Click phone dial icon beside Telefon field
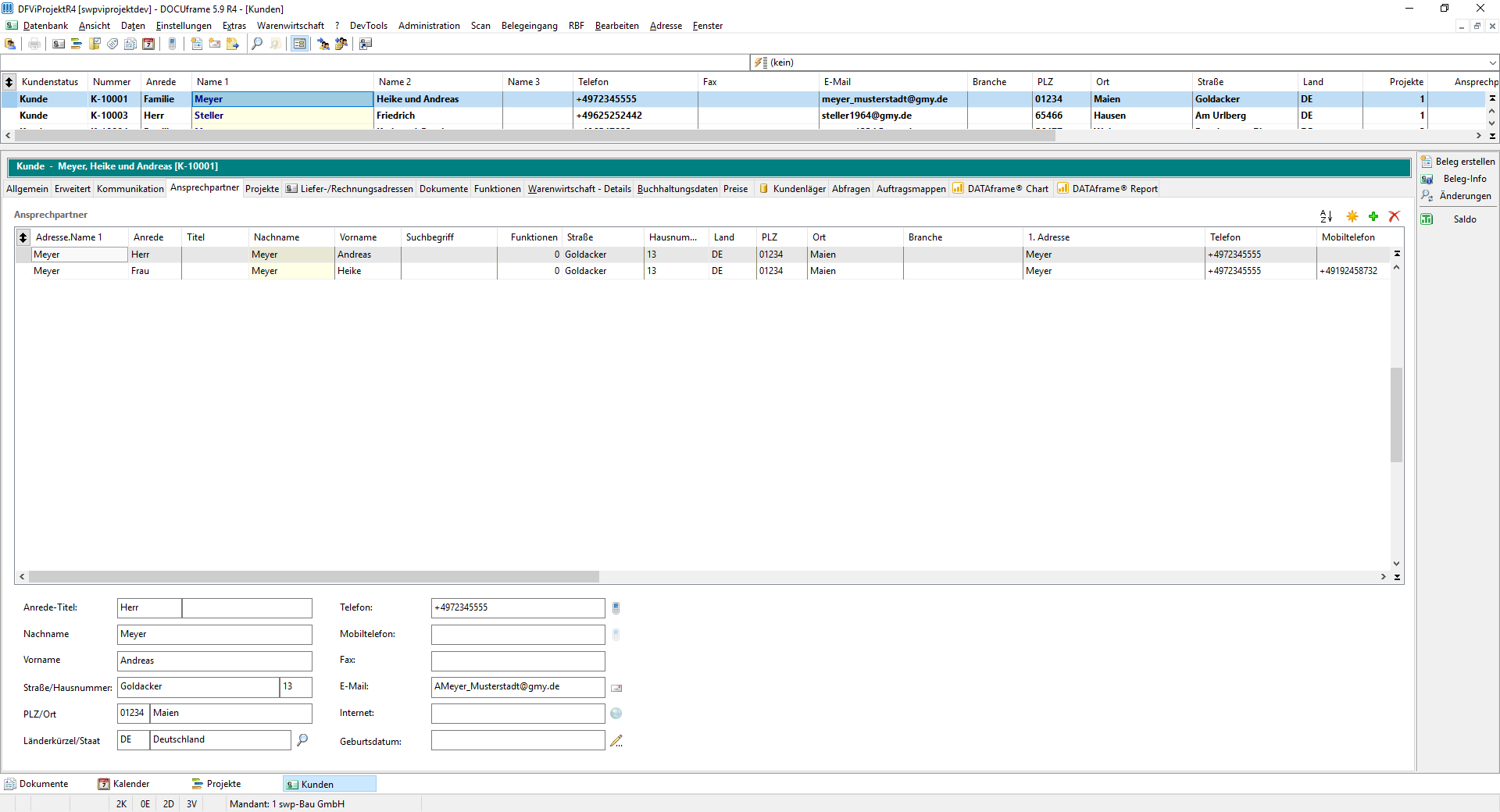This screenshot has height=812, width=1500. (x=616, y=608)
